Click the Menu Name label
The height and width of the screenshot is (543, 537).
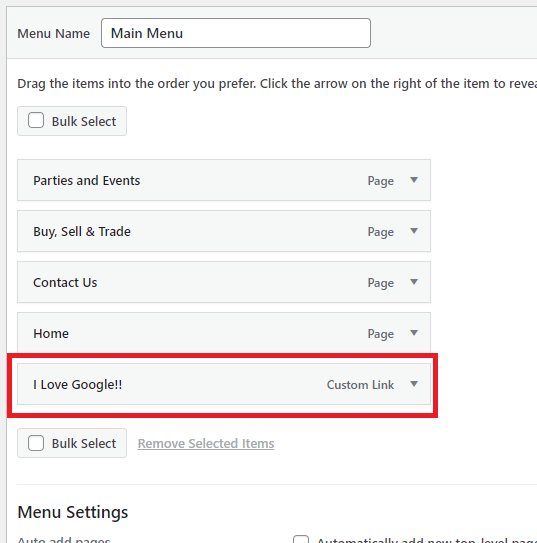pos(54,34)
